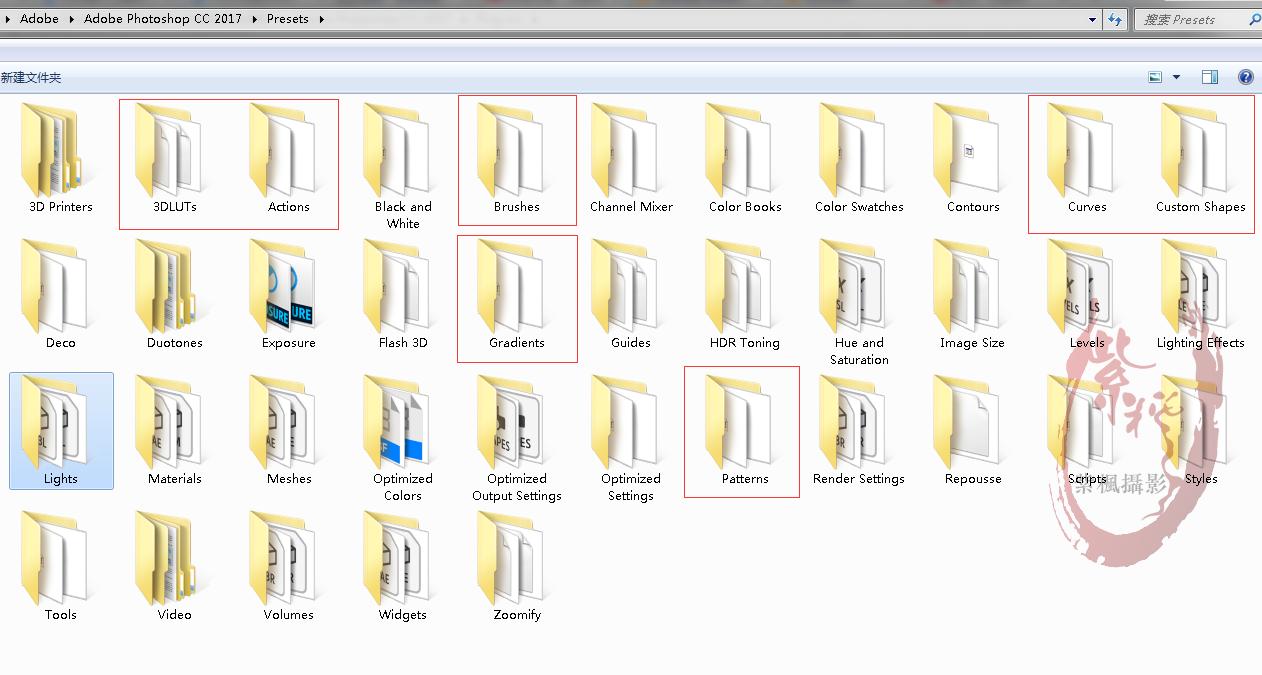The image size is (1262, 675).
Task: Open the Brushes folder
Action: [x=516, y=157]
